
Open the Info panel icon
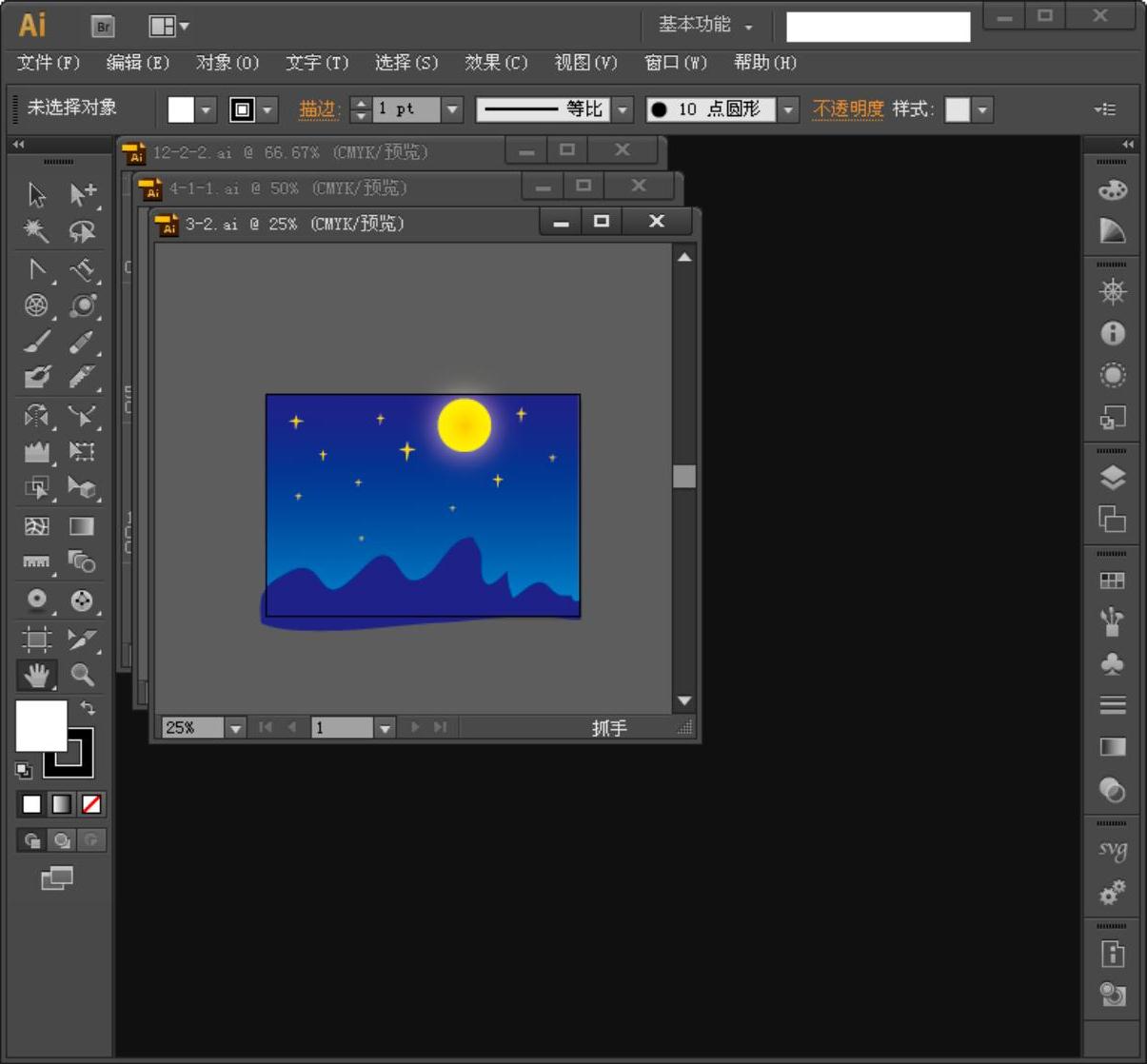[1112, 333]
